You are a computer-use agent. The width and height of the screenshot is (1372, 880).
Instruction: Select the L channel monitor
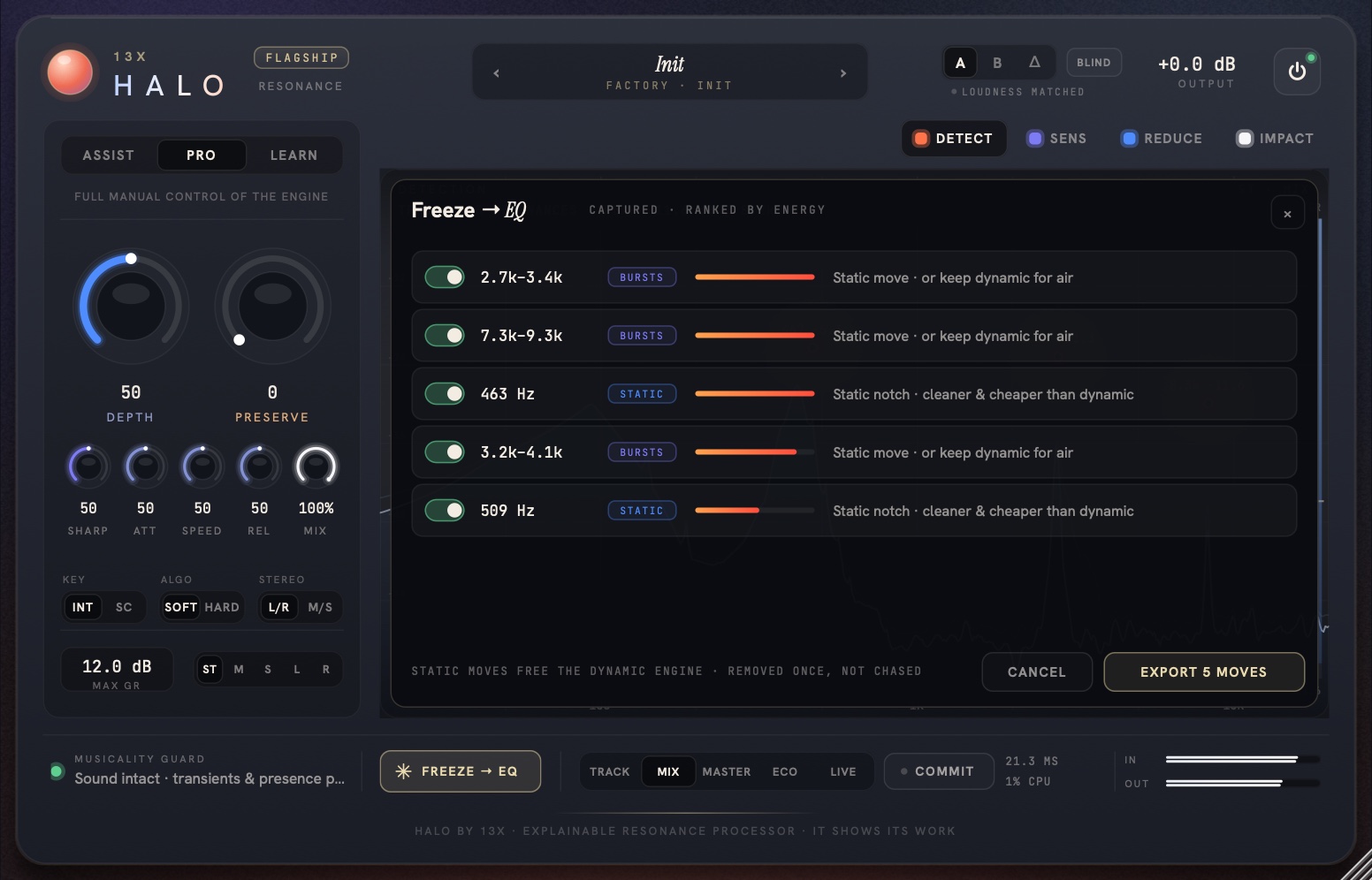click(x=297, y=670)
